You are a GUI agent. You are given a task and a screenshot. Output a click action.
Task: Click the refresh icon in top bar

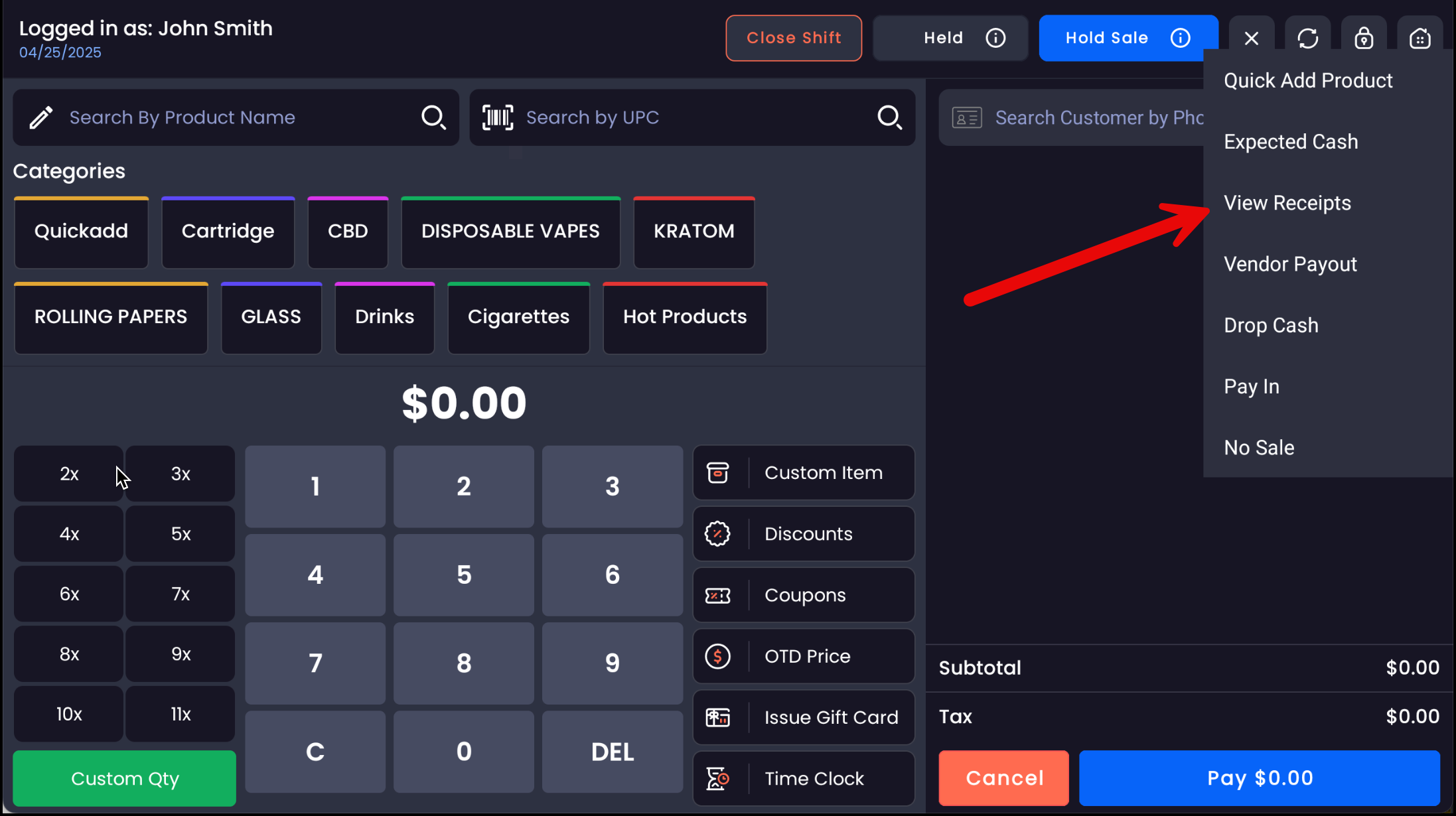tap(1307, 38)
